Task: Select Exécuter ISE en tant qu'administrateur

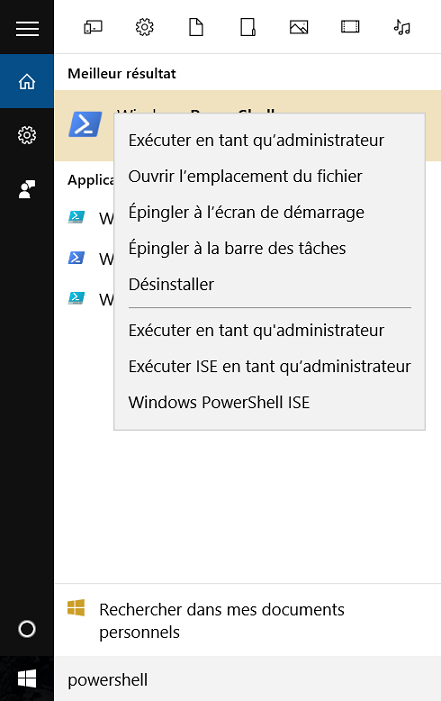Action: [x=269, y=366]
